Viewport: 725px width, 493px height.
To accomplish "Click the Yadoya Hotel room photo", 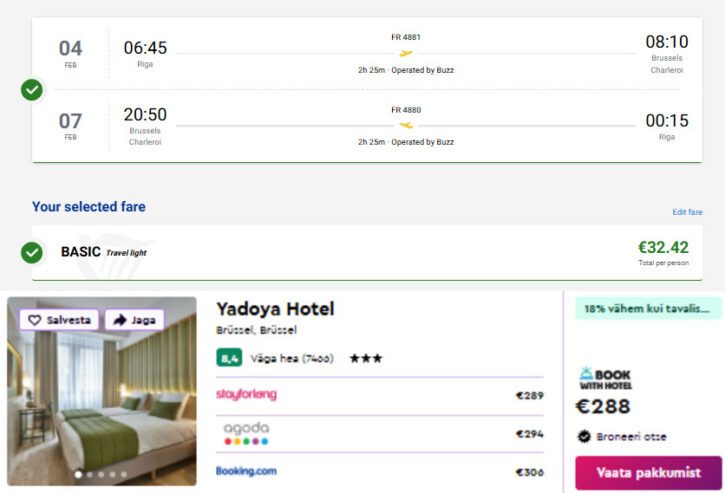I will pos(102,400).
